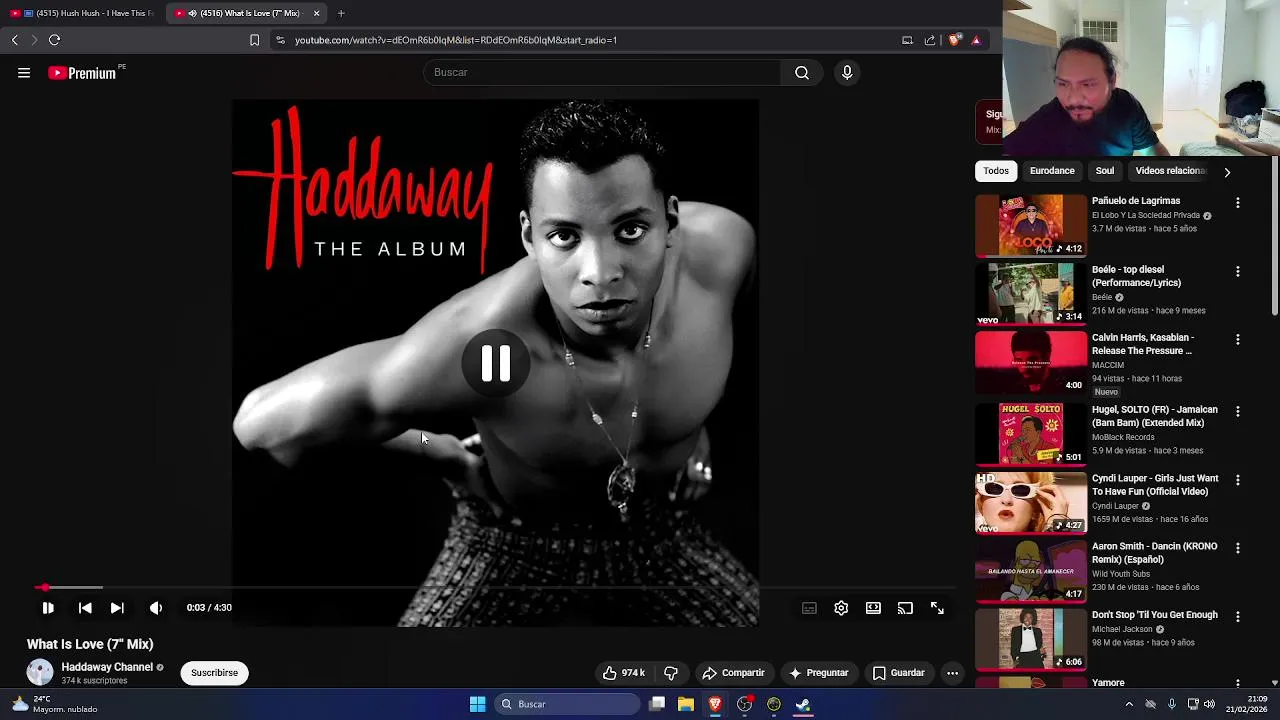The height and width of the screenshot is (720, 1280).
Task: Open options menu for Cyndi Lauper video
Action: (x=1237, y=481)
